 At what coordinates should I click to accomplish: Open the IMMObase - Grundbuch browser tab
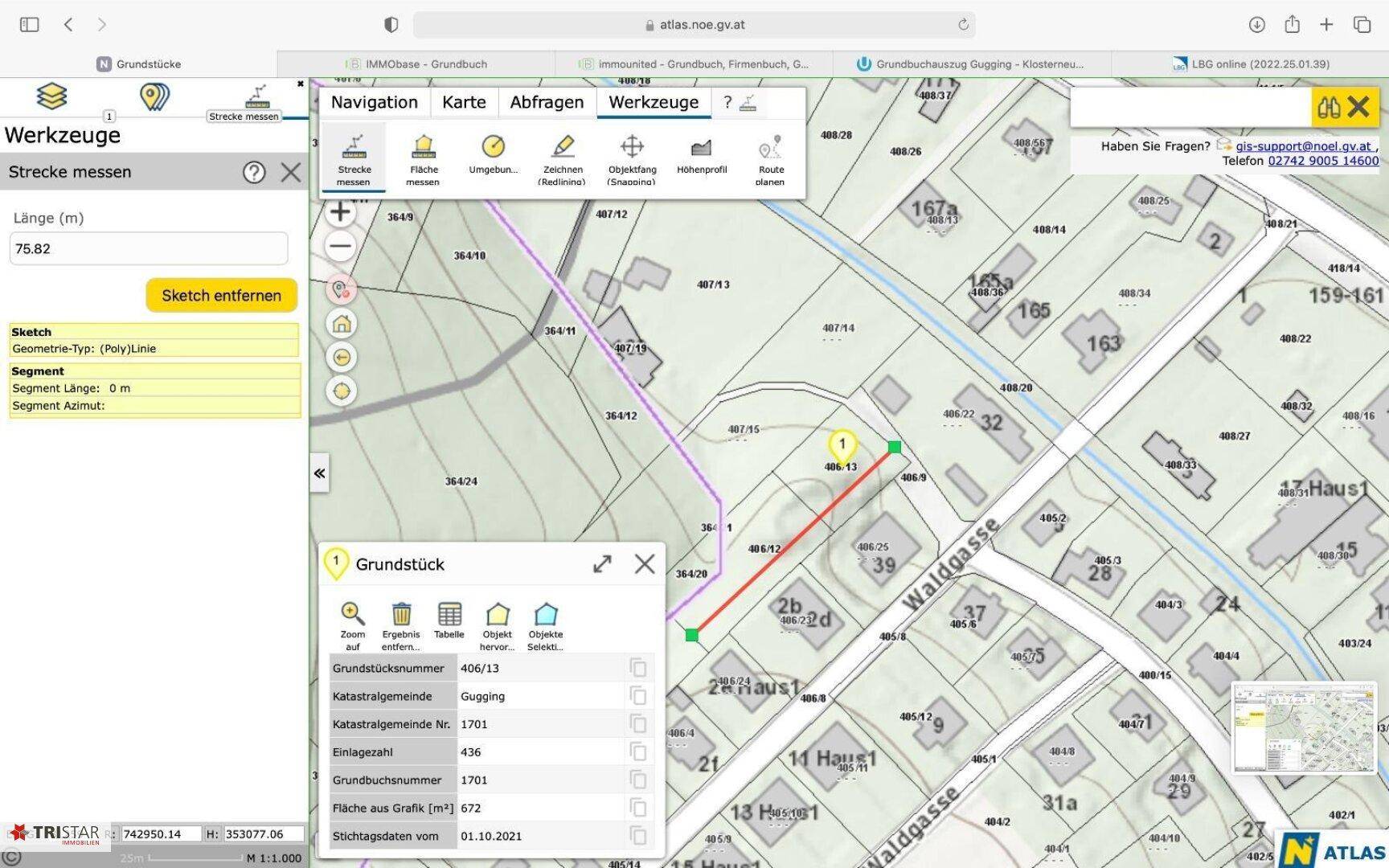[416, 64]
